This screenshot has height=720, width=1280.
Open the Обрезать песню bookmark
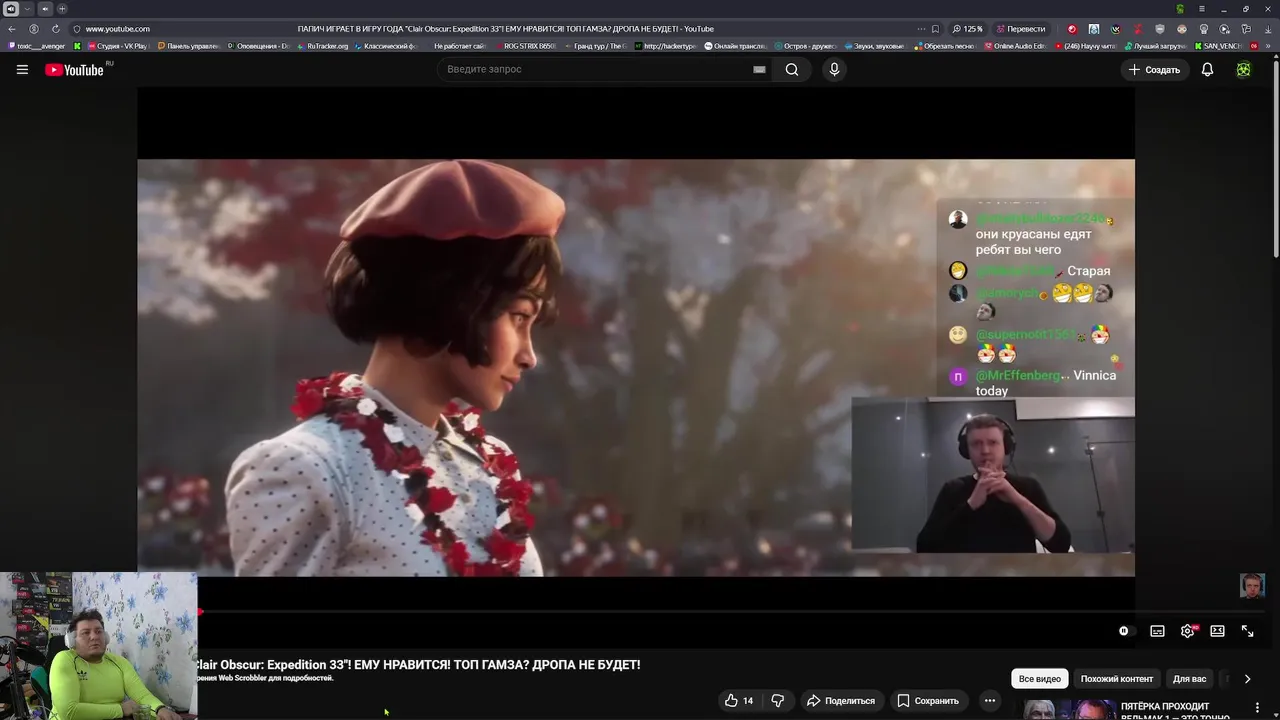945,46
